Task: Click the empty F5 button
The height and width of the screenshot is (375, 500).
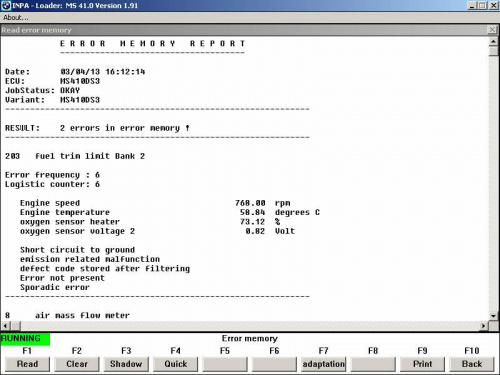Action: (x=225, y=364)
